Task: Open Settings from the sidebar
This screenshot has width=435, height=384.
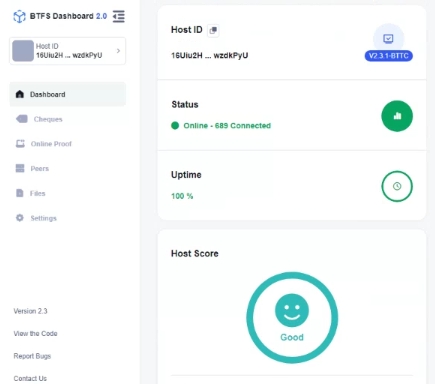Action: point(43,218)
